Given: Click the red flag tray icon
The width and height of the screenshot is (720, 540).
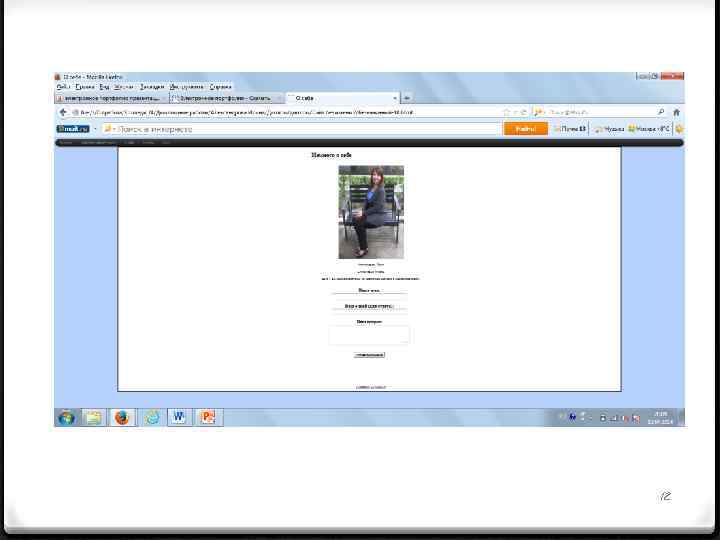Looking at the screenshot, I should tap(636, 418).
